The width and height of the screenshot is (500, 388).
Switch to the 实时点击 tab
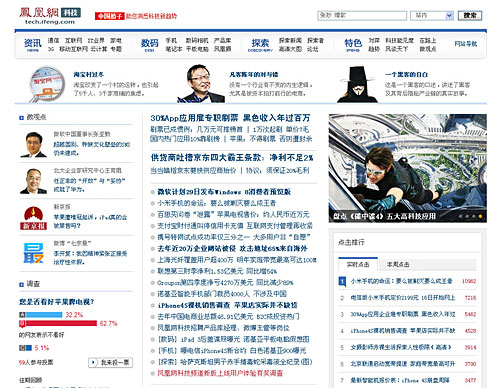pyautogui.click(x=358, y=264)
